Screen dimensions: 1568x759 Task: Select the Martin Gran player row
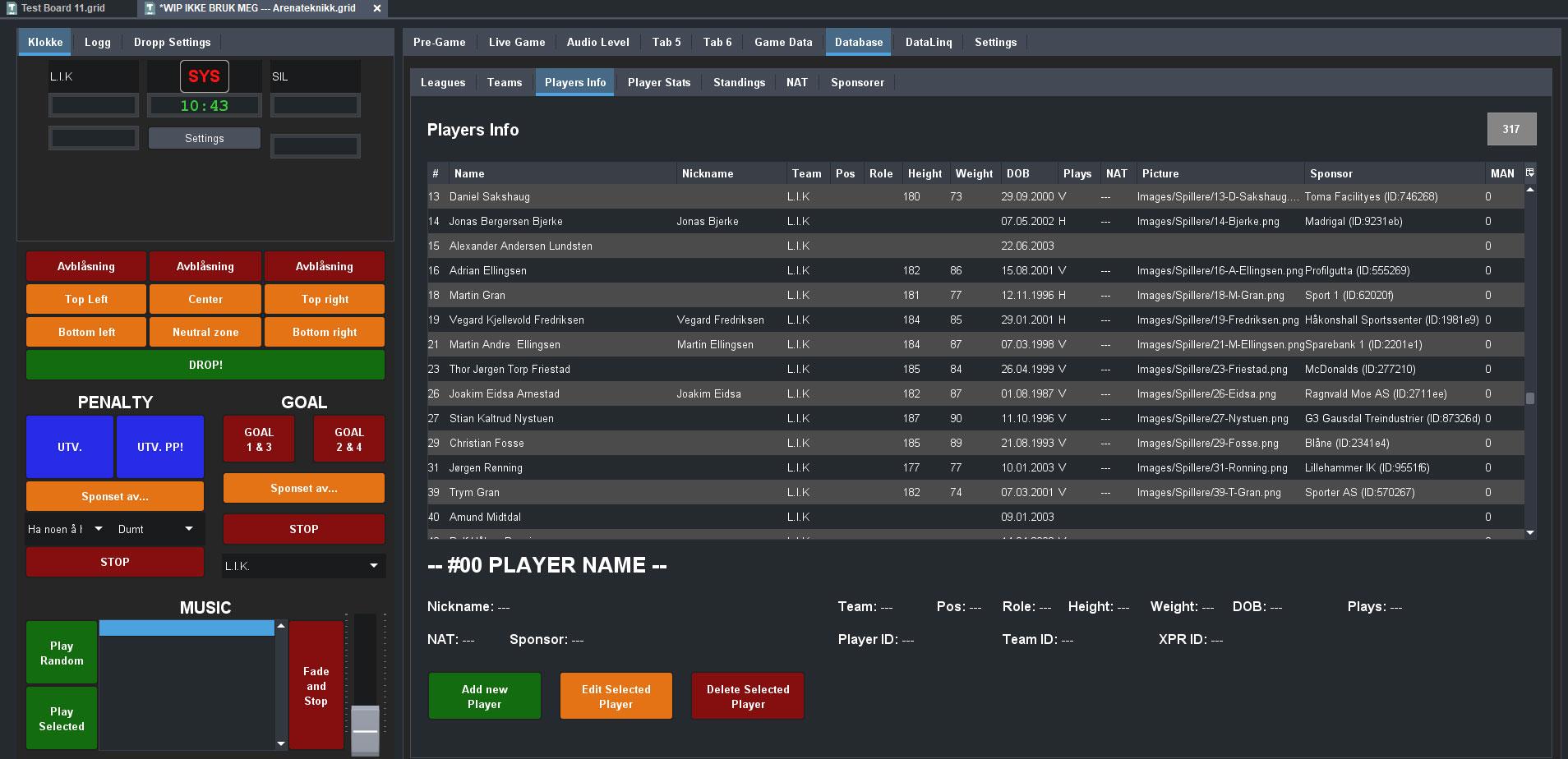975,295
